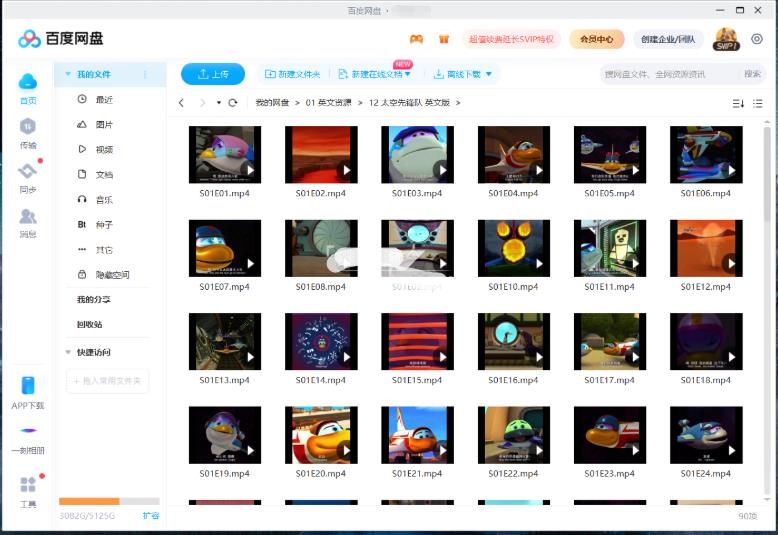Click the game controller icon in header
The height and width of the screenshot is (535, 778).
coord(416,39)
